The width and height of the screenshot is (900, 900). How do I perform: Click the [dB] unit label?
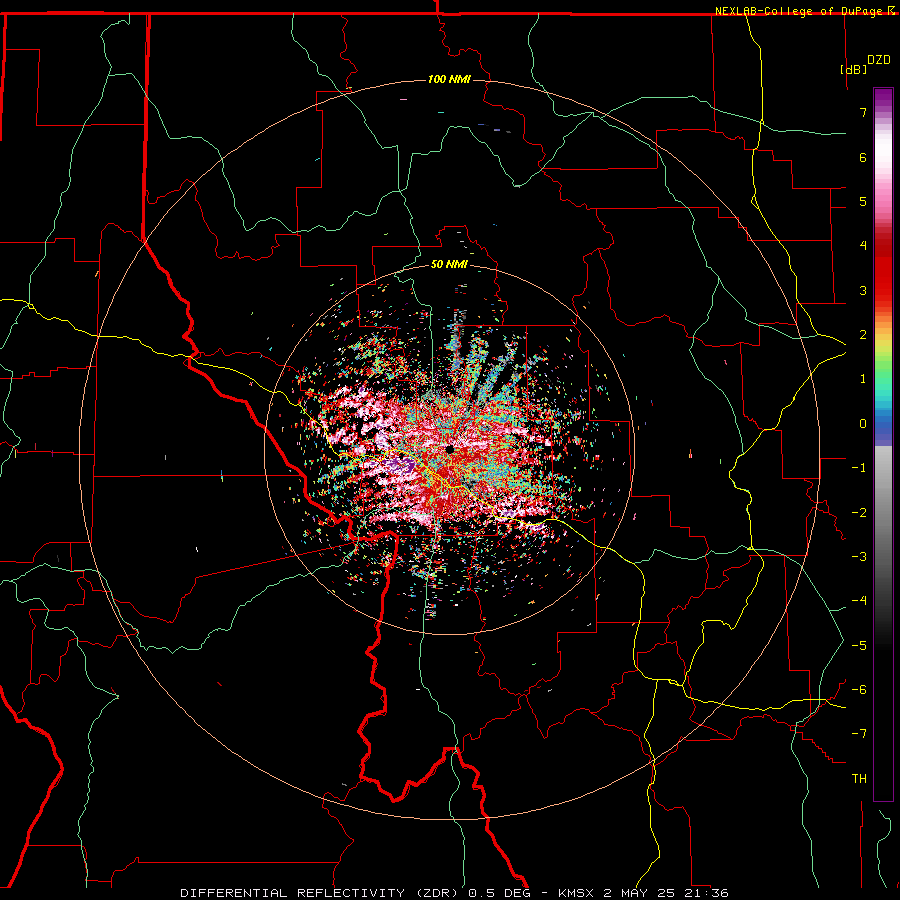pyautogui.click(x=854, y=69)
